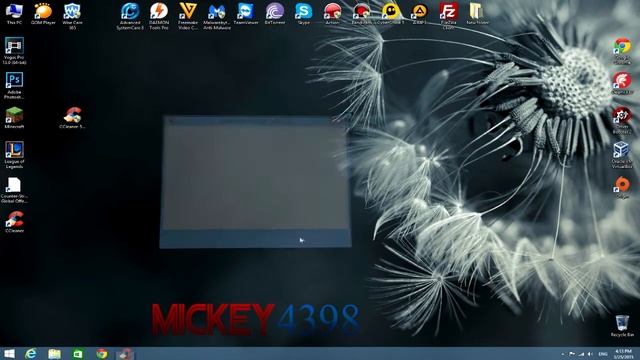This screenshot has height=360, width=640.
Task: Launch Origin desktop shortcut
Action: tap(622, 187)
